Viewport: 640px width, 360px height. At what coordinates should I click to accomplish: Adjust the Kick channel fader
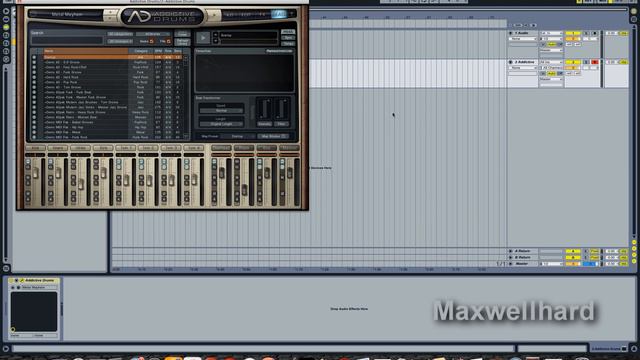pos(36,173)
